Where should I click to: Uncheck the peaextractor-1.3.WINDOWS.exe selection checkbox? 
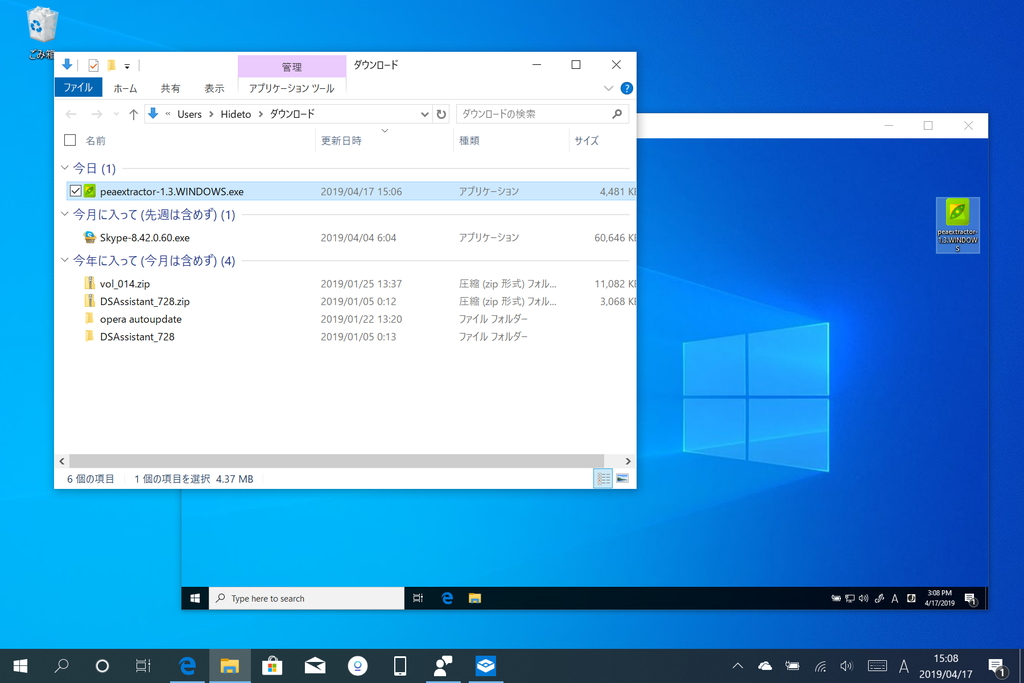click(75, 190)
